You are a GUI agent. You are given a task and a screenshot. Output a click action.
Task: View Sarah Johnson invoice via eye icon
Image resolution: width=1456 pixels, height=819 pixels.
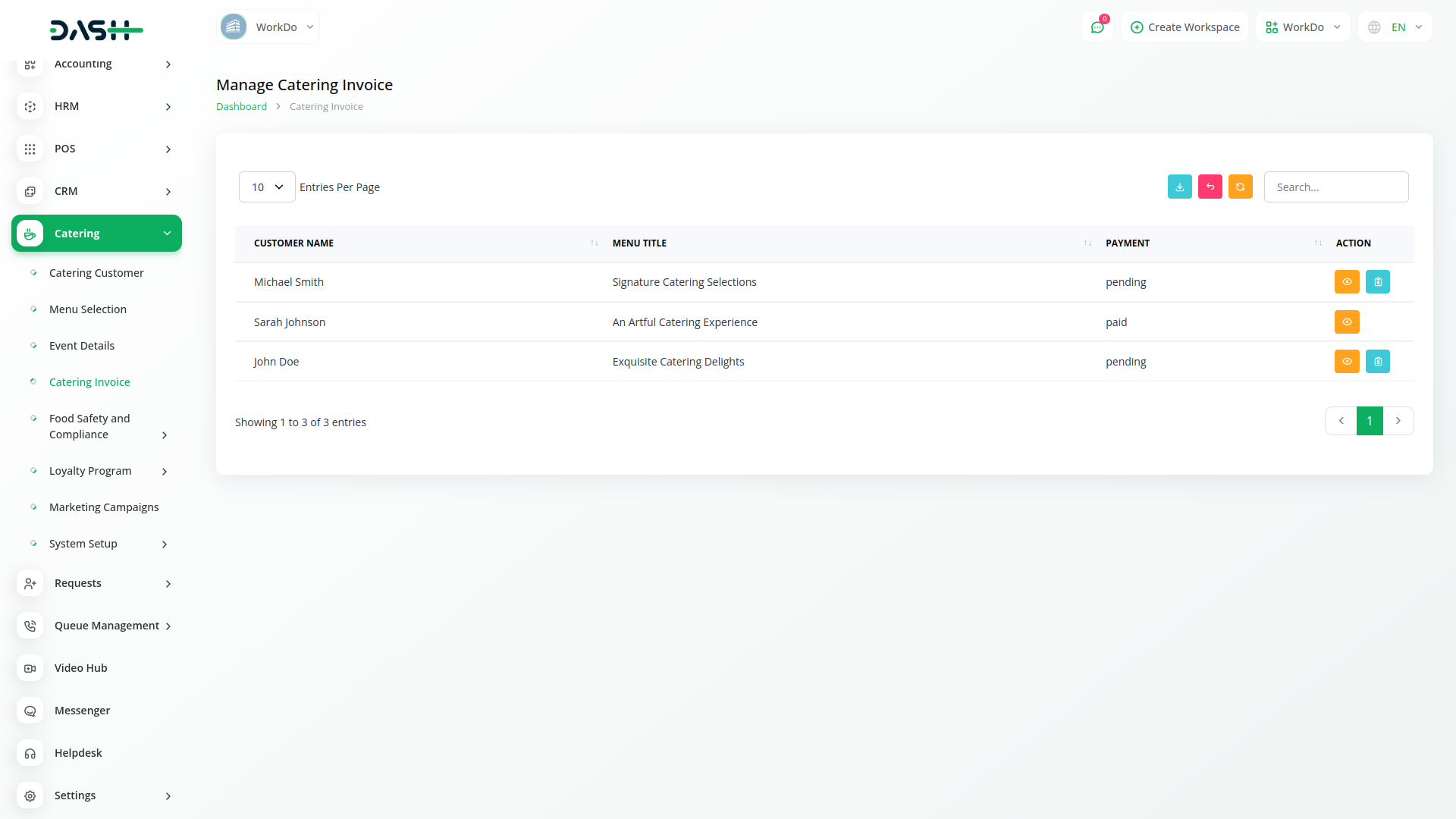(1346, 322)
